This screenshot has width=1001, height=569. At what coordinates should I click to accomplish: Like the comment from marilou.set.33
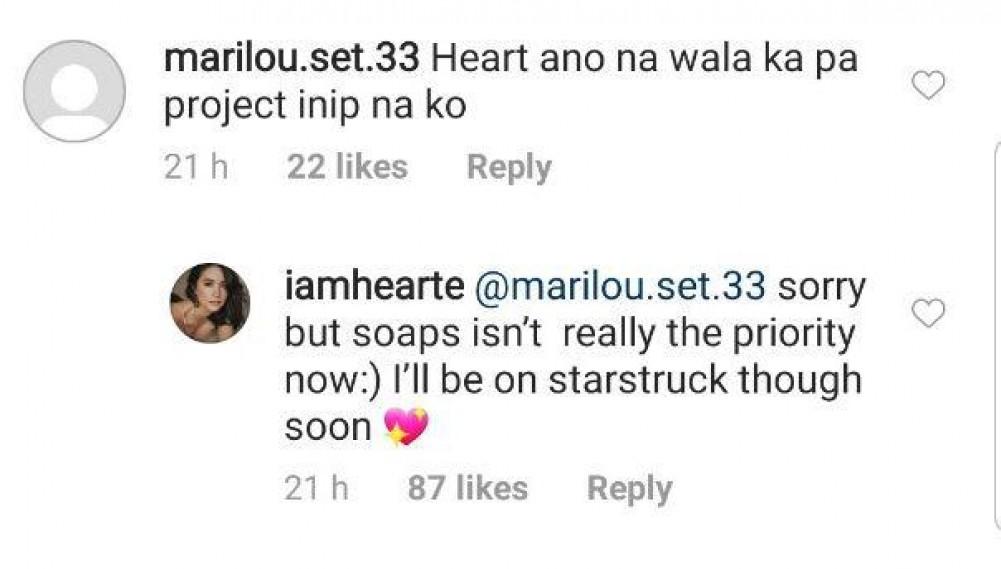[929, 87]
